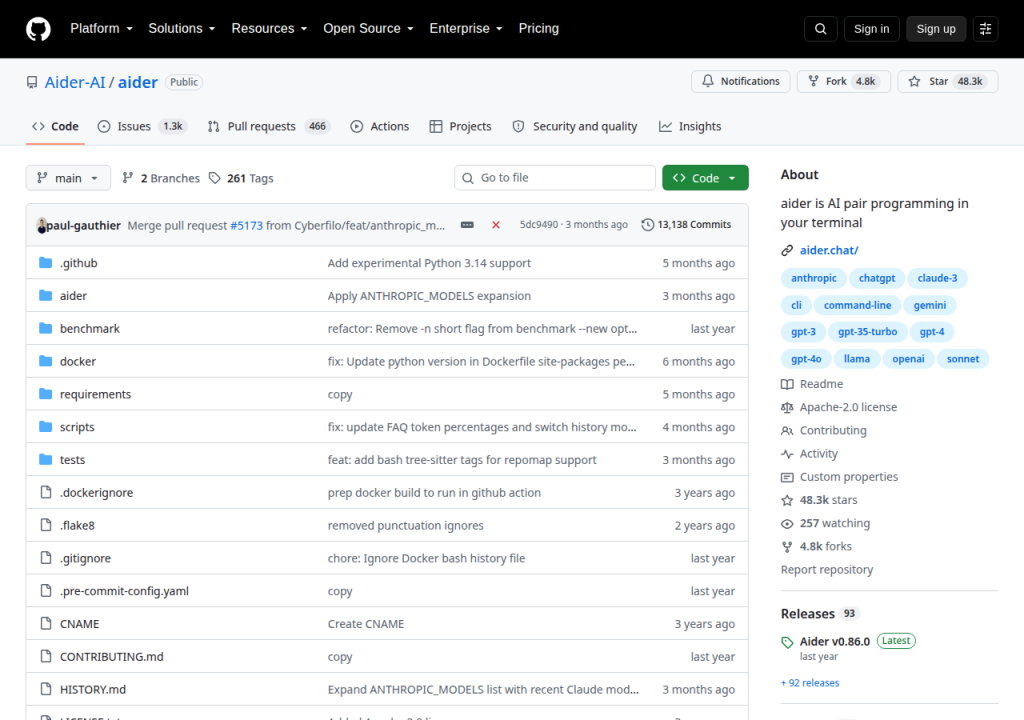Image resolution: width=1024 pixels, height=720 pixels.
Task: Open the aider.chat/ website link
Action: tap(829, 250)
